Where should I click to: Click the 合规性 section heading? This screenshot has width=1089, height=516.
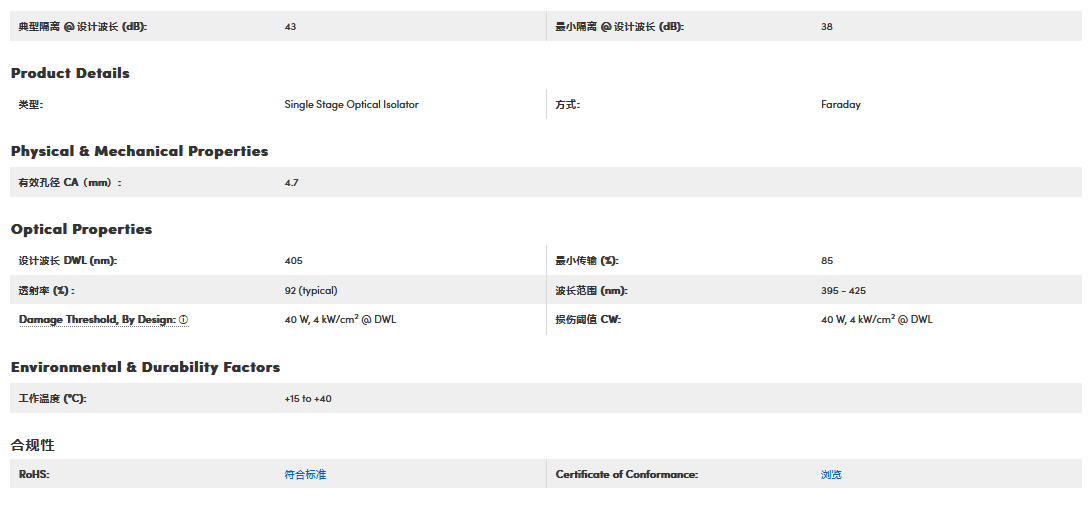coord(32,445)
